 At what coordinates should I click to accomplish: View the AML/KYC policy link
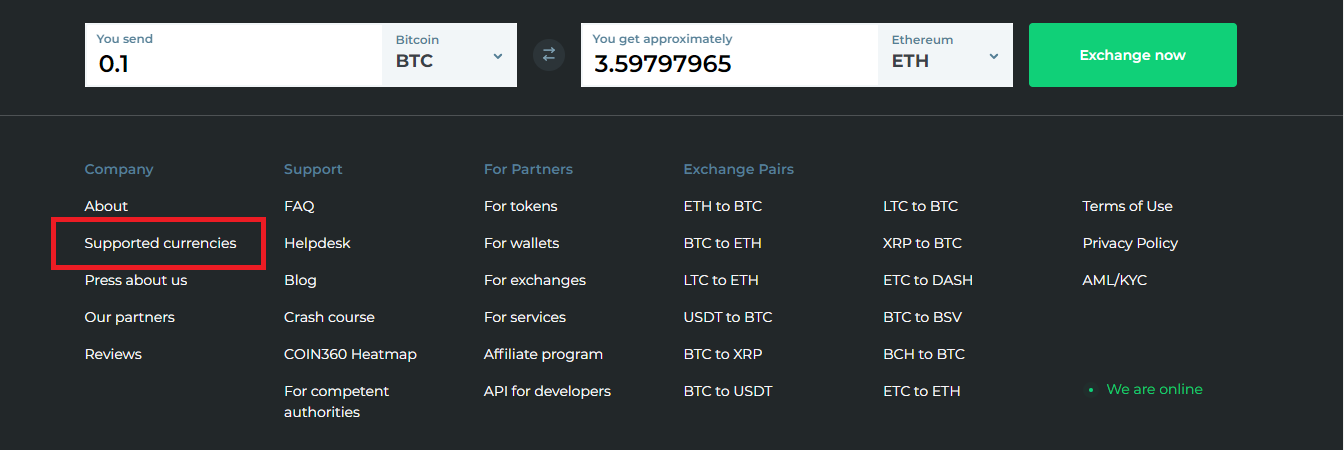coord(1114,280)
